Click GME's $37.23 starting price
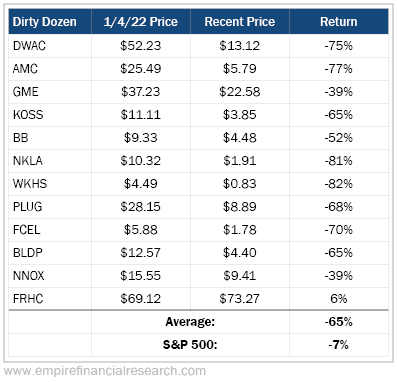This screenshot has height=382, width=397. 140,92
